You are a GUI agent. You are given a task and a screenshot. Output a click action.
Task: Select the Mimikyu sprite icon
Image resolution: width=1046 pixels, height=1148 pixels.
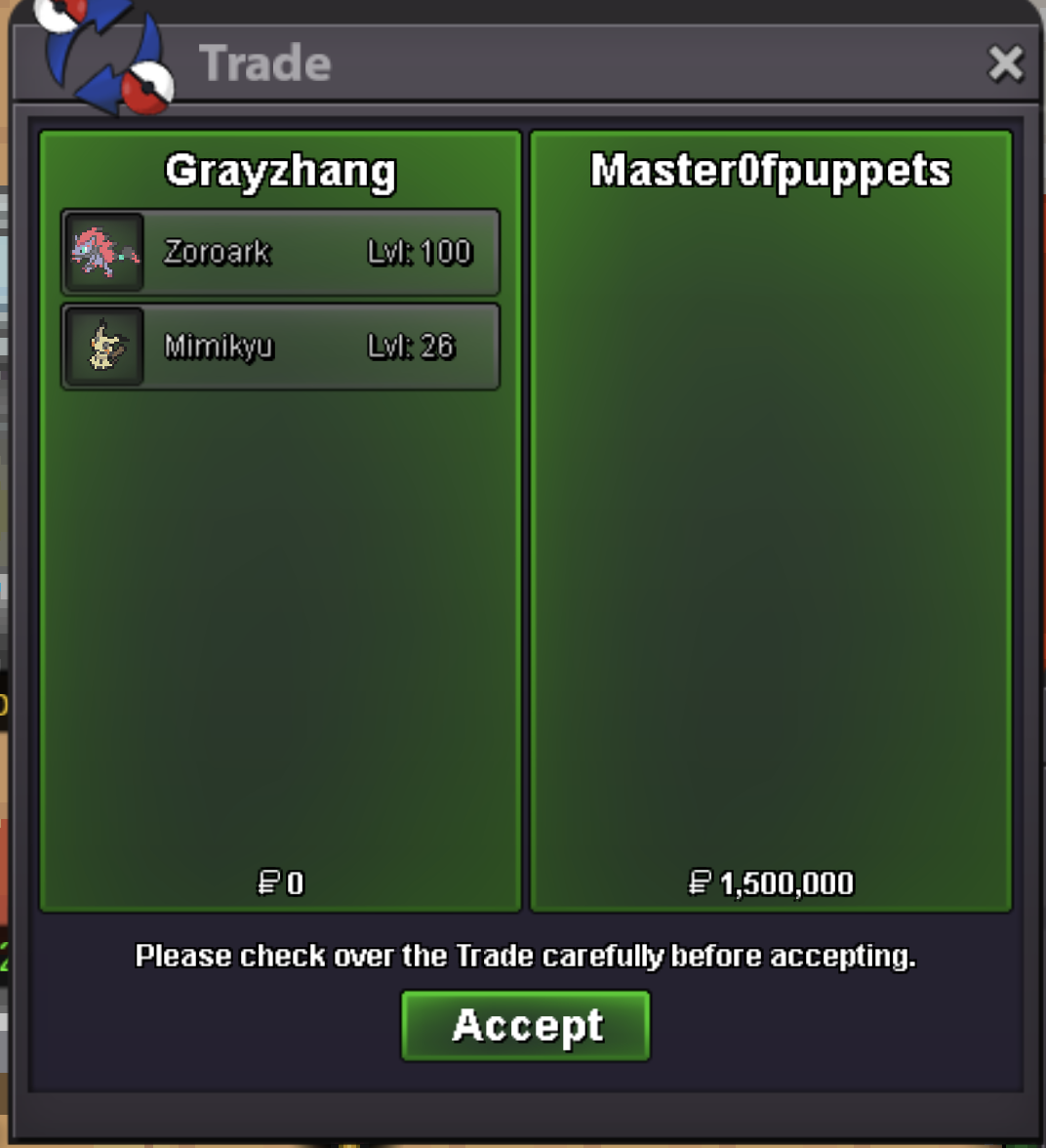pyautogui.click(x=104, y=347)
